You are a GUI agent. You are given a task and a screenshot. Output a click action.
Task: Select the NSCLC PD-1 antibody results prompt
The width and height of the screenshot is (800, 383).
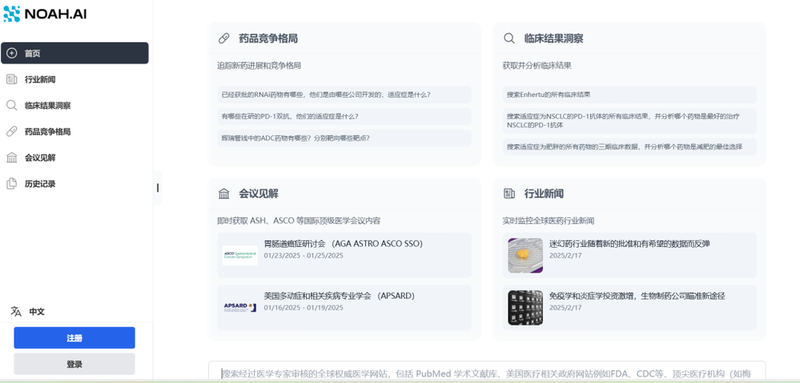(630, 120)
